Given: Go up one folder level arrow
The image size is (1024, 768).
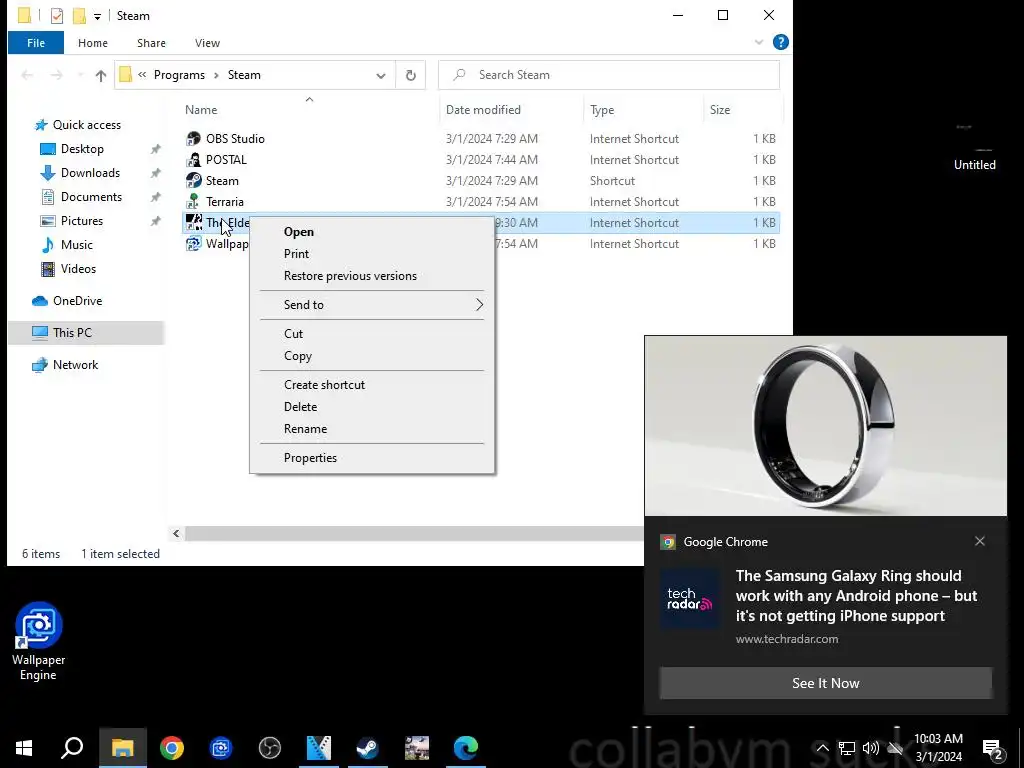Looking at the screenshot, I should click(101, 75).
